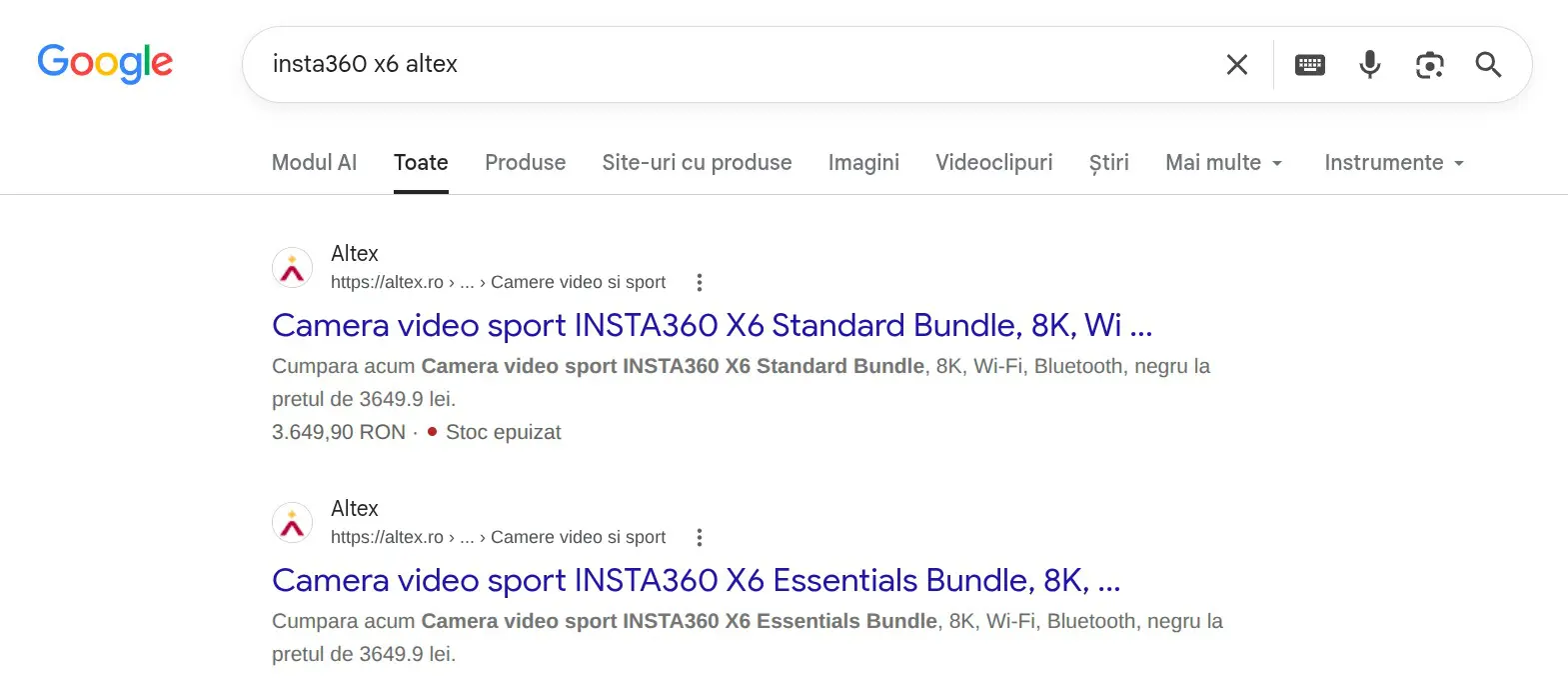1568x699 pixels.
Task: Click the Essentials Bundle snippet description
Action: pos(748,637)
